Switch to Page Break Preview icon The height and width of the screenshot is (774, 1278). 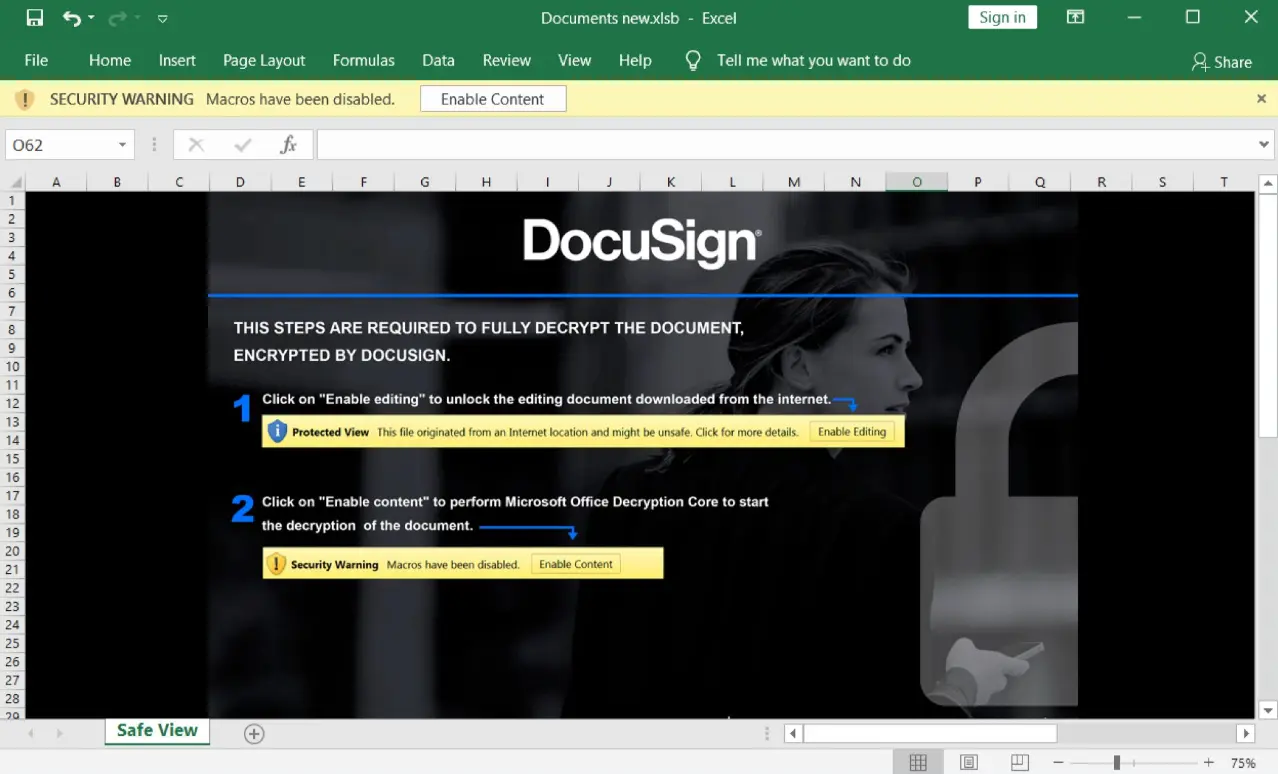(x=1019, y=763)
